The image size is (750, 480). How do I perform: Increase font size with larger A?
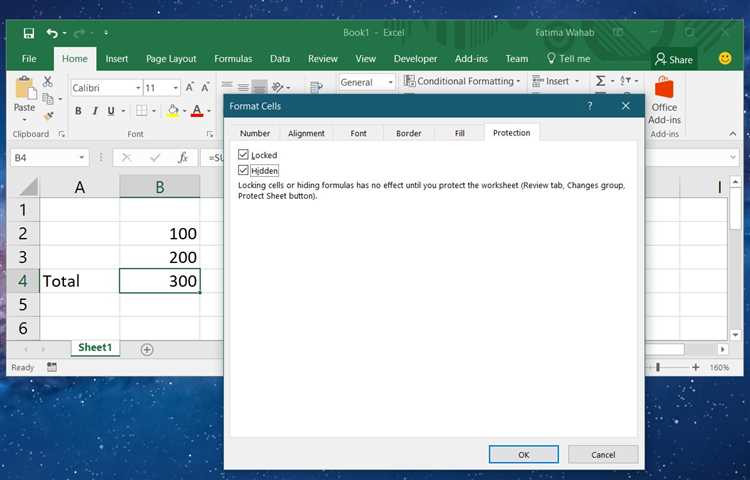coord(189,87)
